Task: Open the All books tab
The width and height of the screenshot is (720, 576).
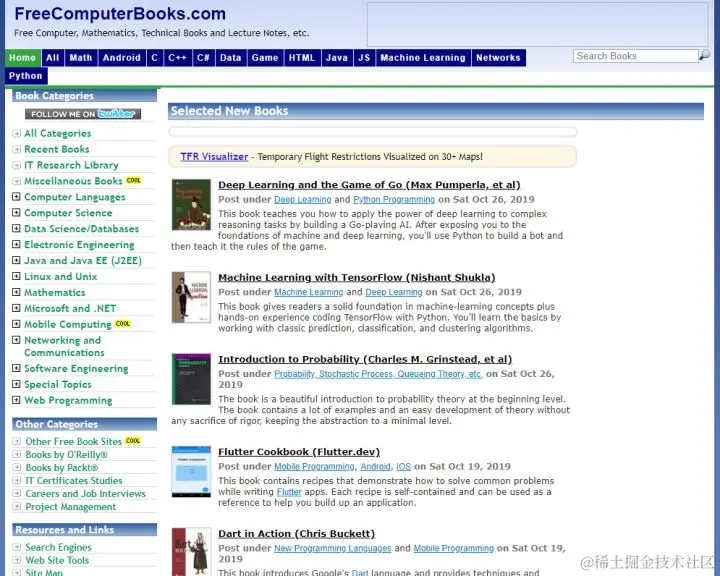Action: pyautogui.click(x=53, y=58)
